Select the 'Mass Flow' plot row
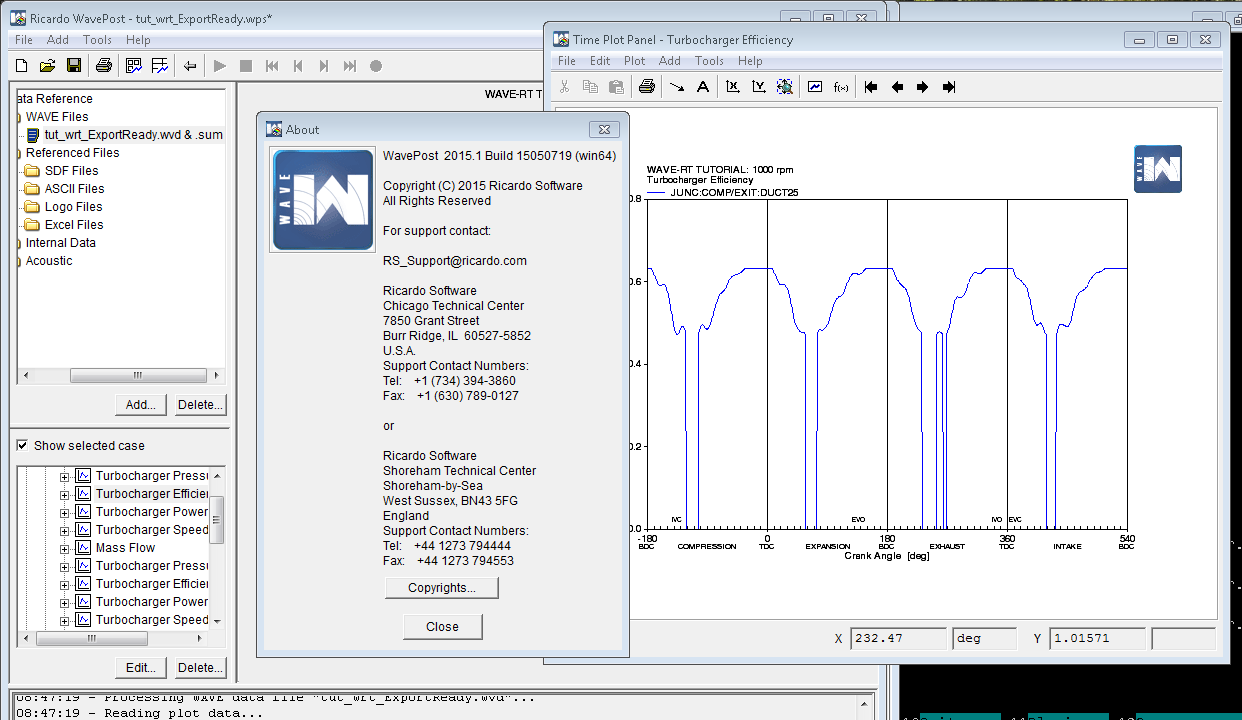The height and width of the screenshot is (720, 1242). click(125, 548)
